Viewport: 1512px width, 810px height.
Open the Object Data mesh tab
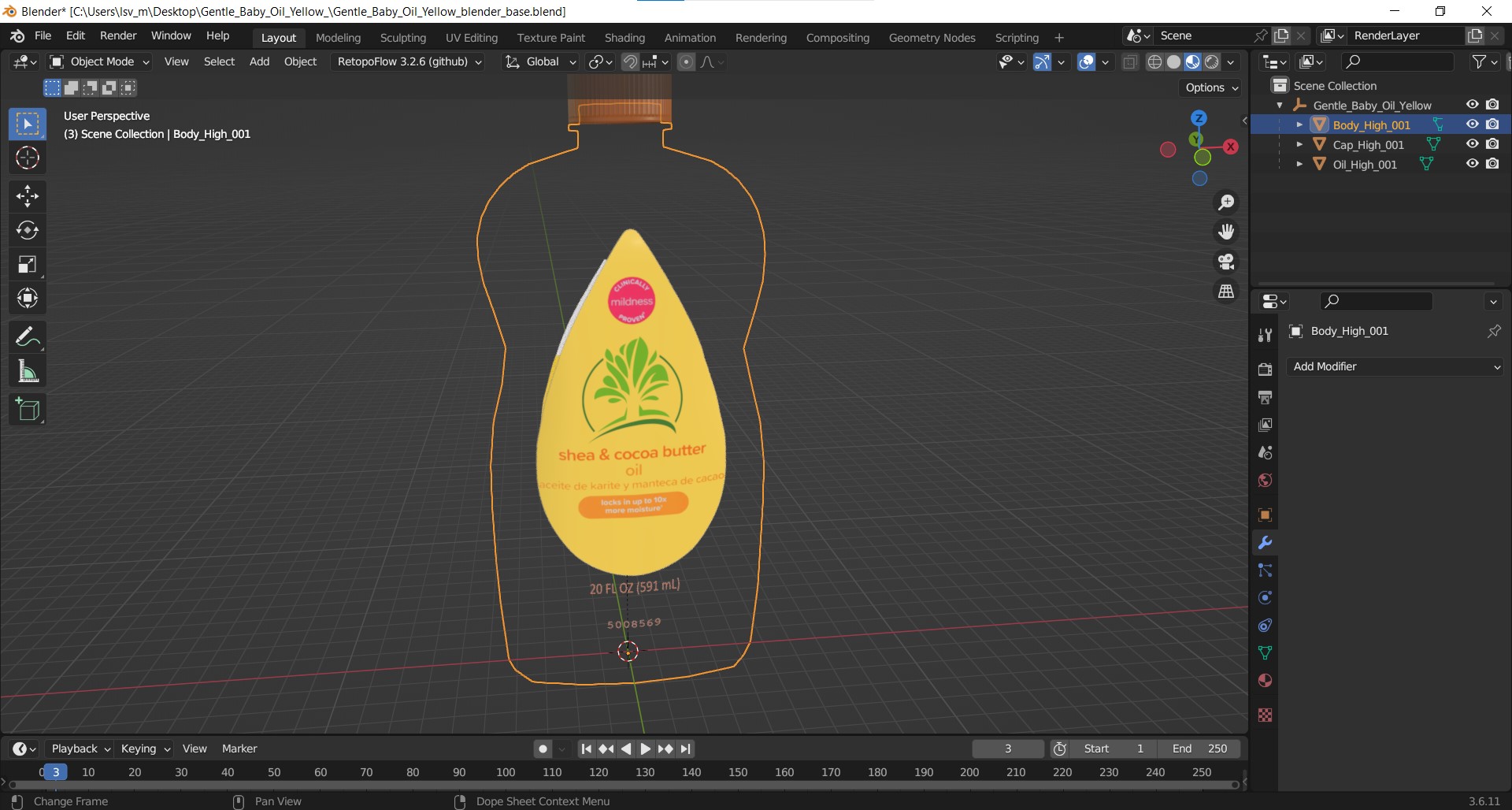1265,653
